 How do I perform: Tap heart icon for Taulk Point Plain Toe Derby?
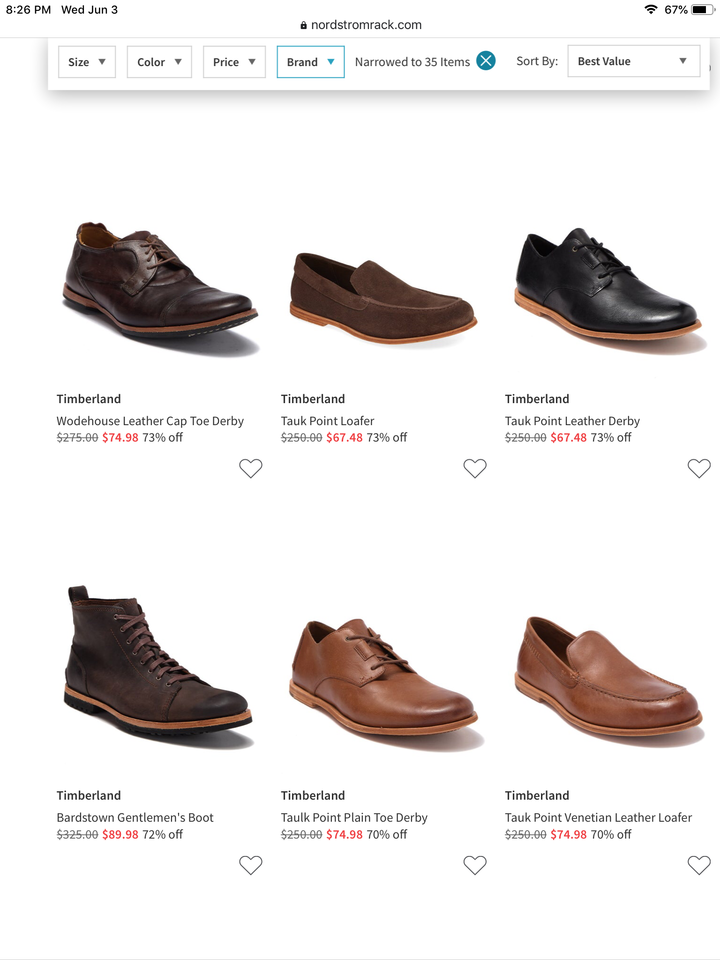[474, 865]
